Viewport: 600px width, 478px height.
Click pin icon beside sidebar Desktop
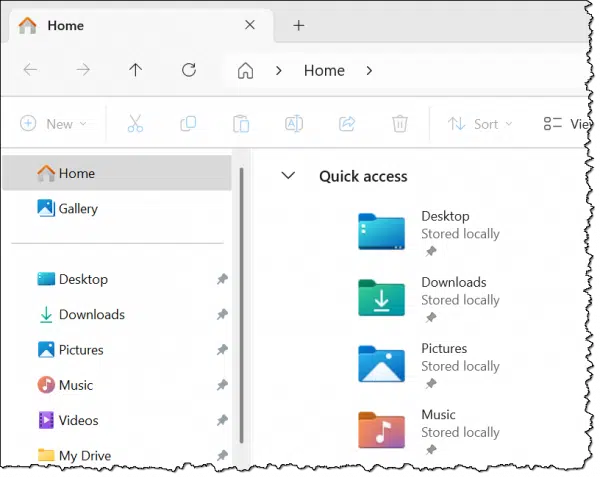click(x=222, y=279)
